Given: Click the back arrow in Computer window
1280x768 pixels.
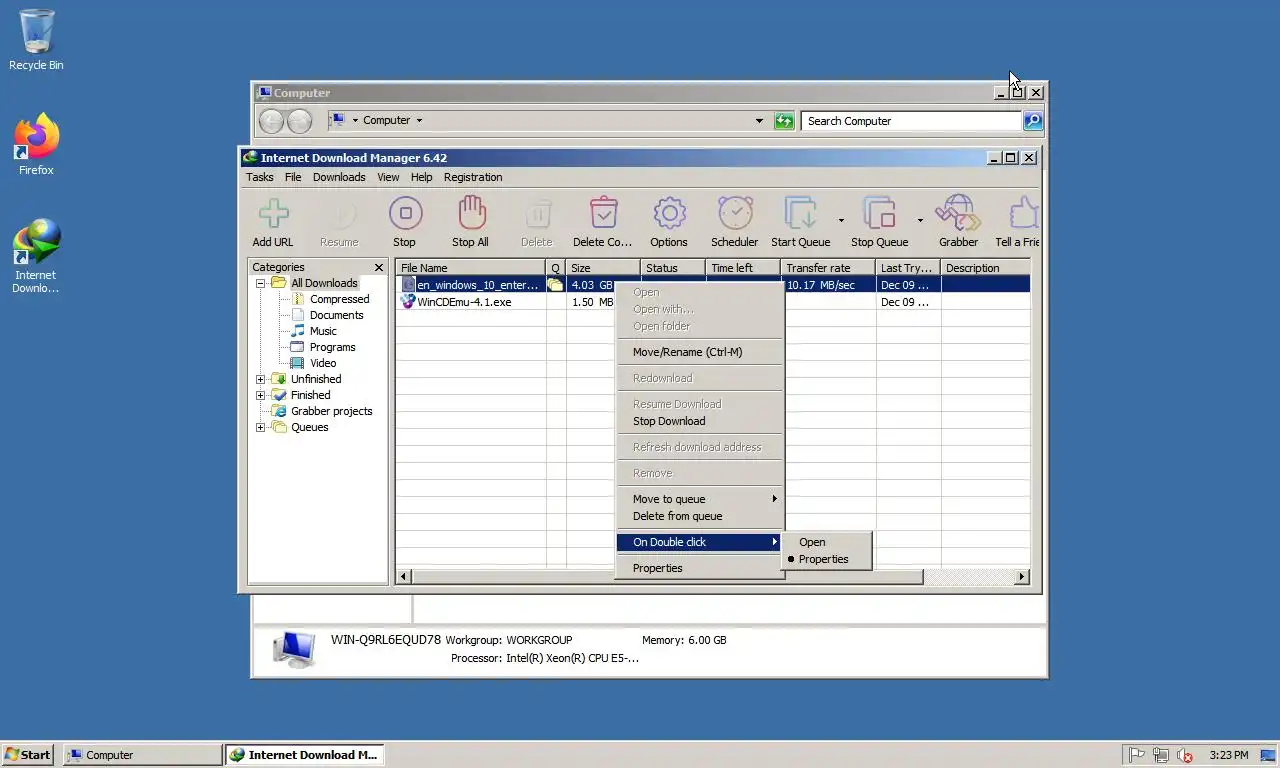Looking at the screenshot, I should coord(271,121).
